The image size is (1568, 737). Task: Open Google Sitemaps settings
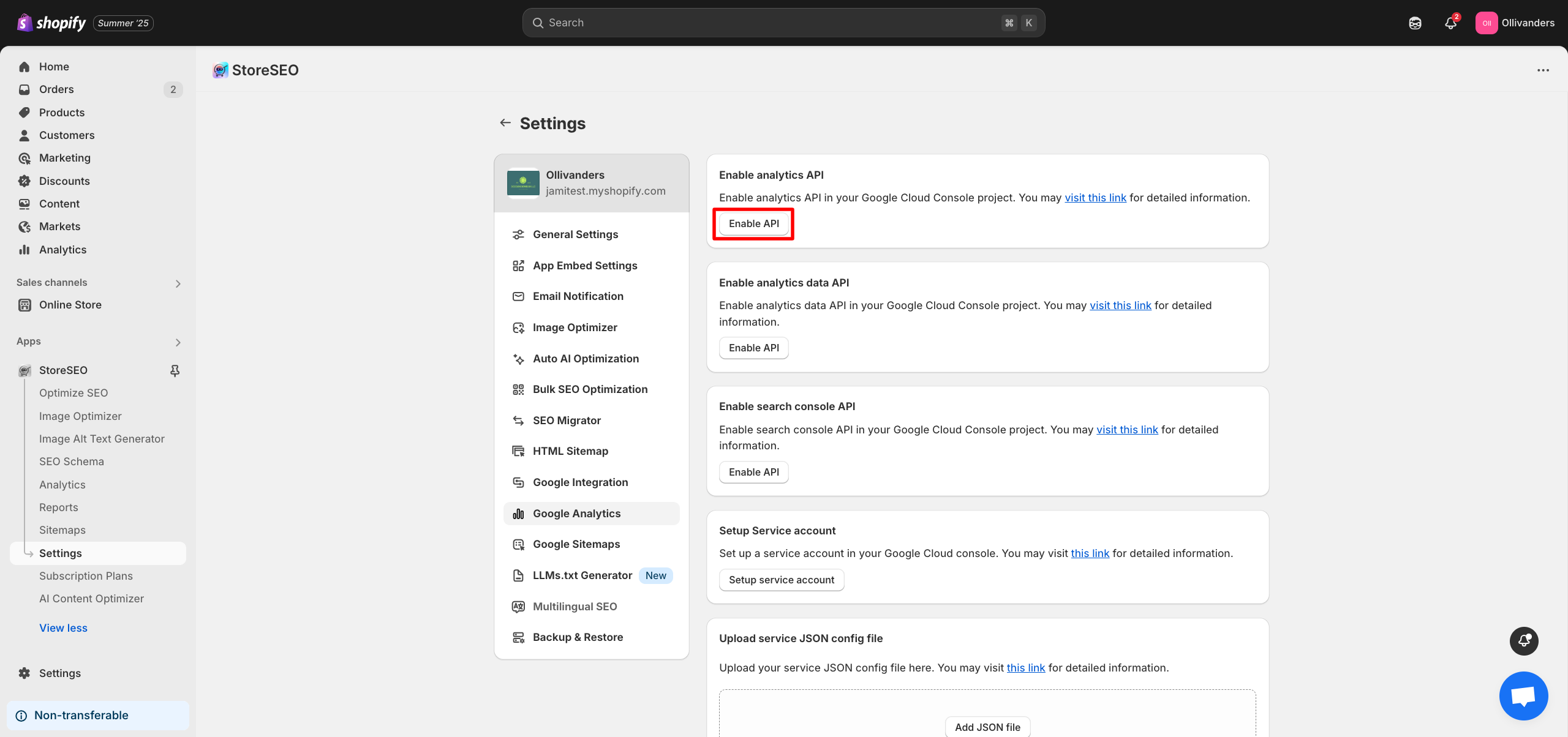pos(592,544)
